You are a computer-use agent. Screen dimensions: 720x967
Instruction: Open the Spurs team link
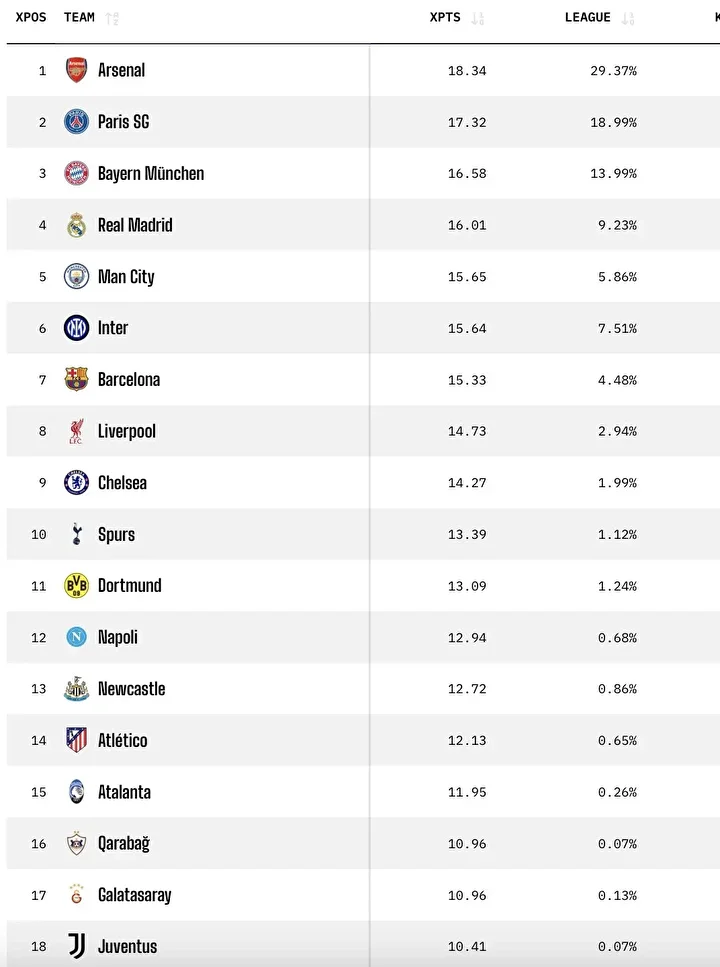[116, 535]
